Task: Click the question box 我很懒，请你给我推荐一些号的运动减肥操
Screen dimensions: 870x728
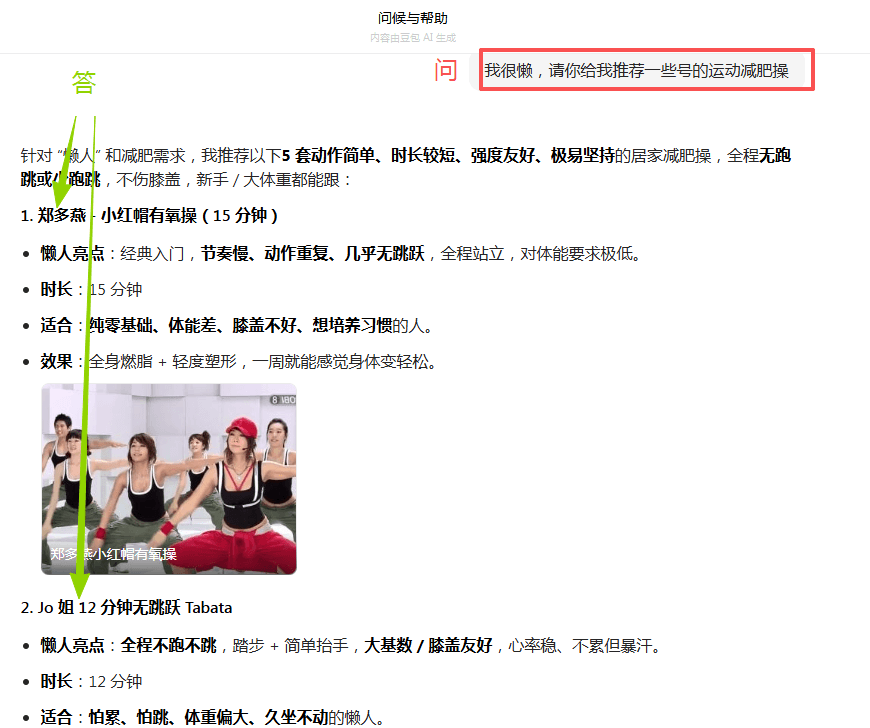Action: click(x=646, y=70)
